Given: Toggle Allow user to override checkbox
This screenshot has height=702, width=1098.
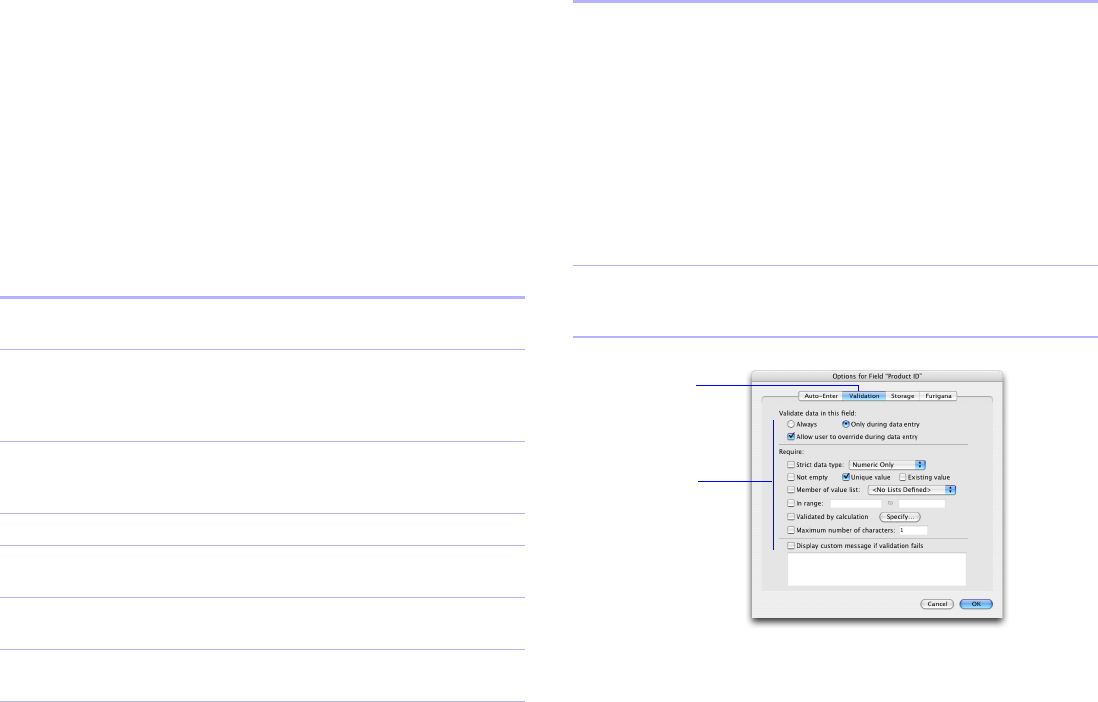Looking at the screenshot, I should coord(791,436).
